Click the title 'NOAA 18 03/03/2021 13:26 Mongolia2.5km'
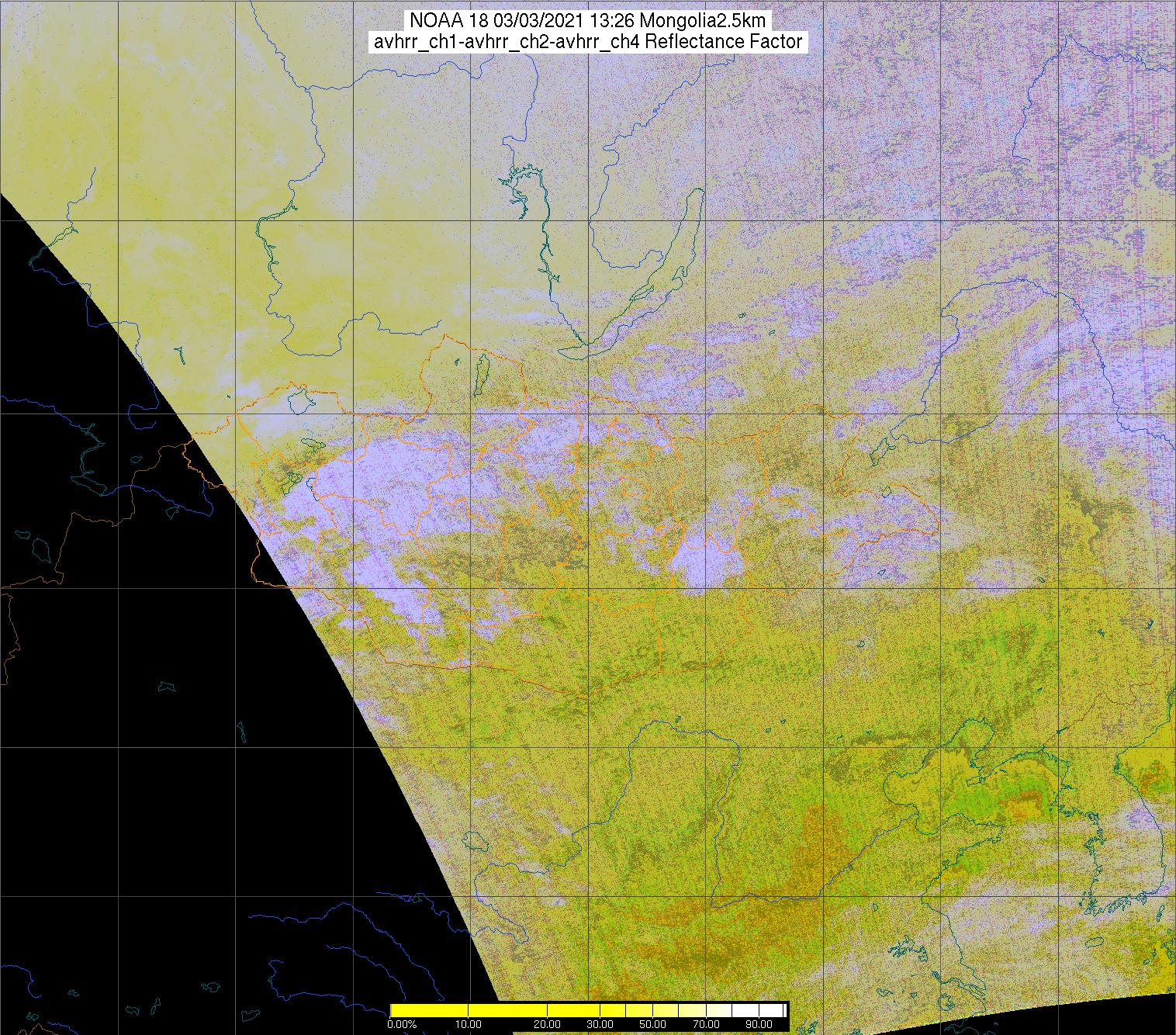Image resolution: width=1176 pixels, height=1035 pixels. pos(588,20)
